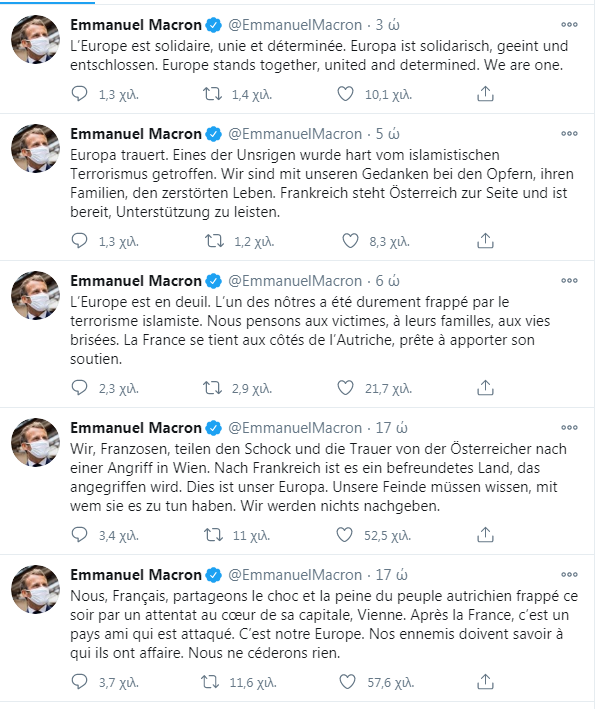Open more options on the 5 ώ tweet
Viewport: 599px width, 709px height.
(569, 133)
